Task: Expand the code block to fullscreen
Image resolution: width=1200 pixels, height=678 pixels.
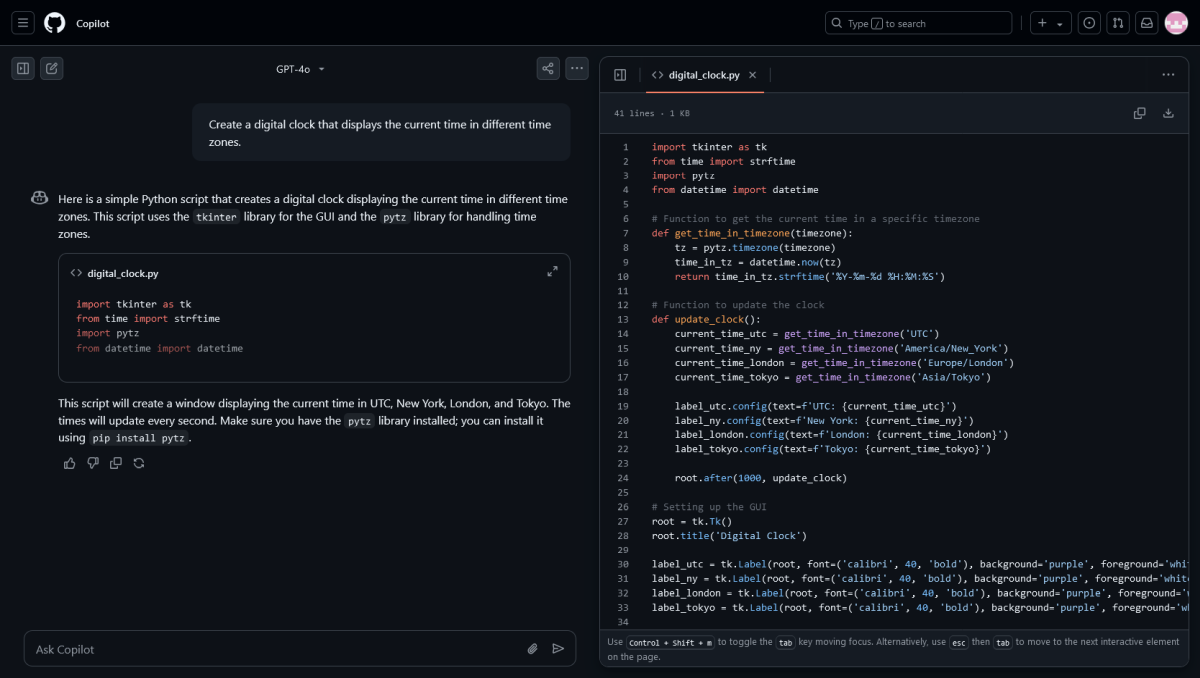Action: tap(552, 271)
